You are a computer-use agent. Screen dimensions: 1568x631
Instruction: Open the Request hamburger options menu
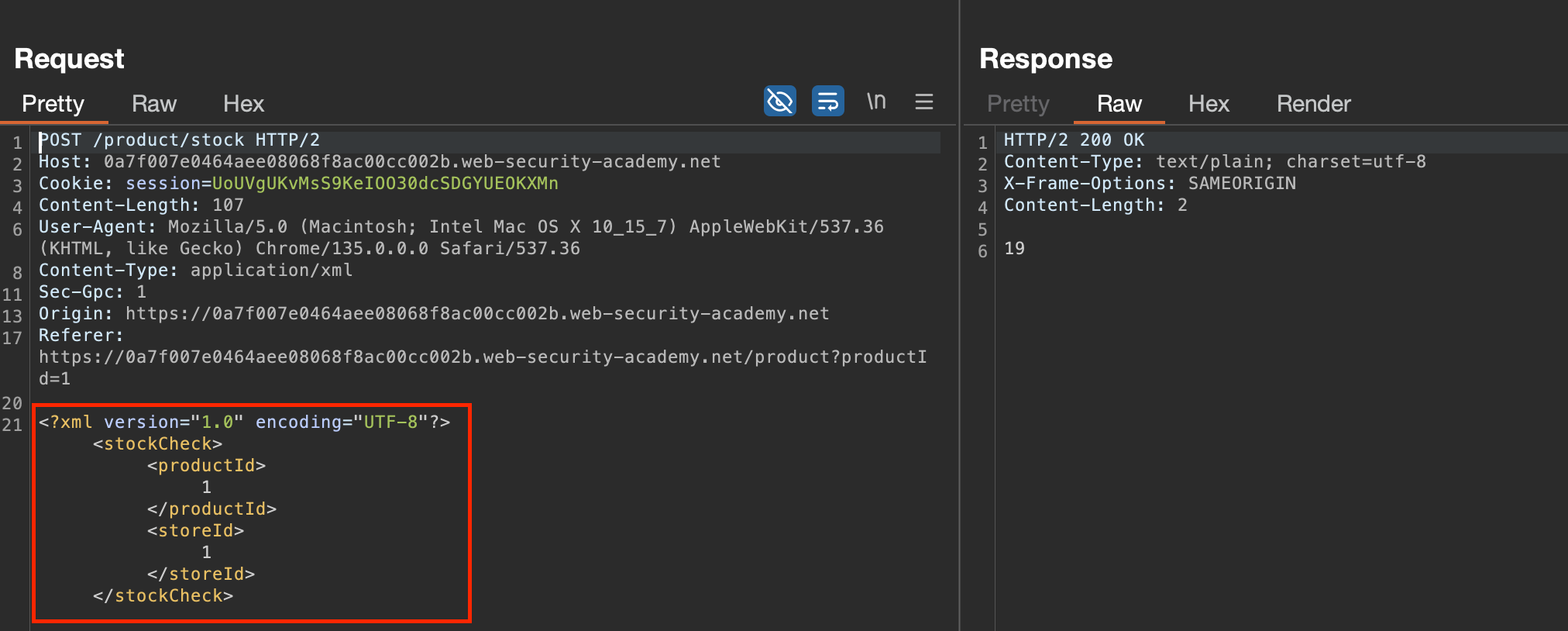coord(923,102)
